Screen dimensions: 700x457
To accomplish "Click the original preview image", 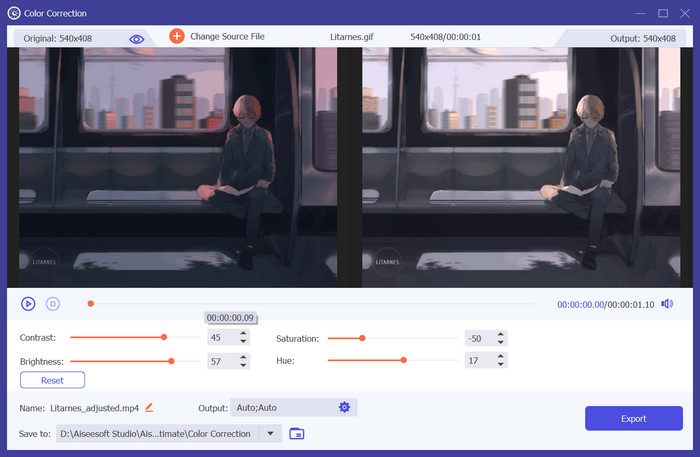I will tap(178, 167).
